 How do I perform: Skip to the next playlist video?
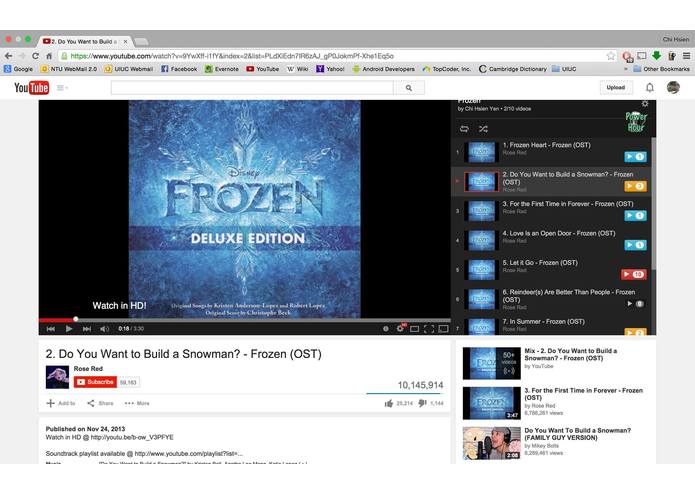point(87,329)
